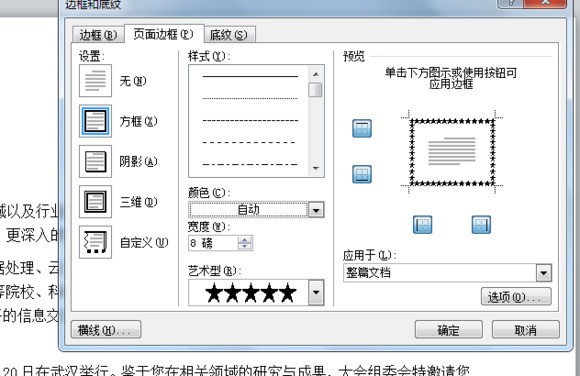This screenshot has height=376, width=580.
Task: Click the 整篇文档 text in apply-to box
Action: pos(368,273)
